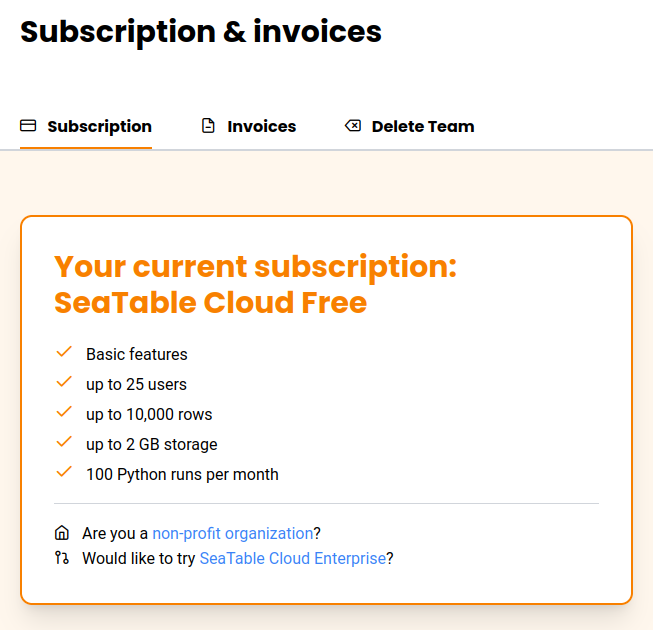The image size is (653, 630).
Task: Click the house icon by the non-profit question
Action: click(x=62, y=533)
